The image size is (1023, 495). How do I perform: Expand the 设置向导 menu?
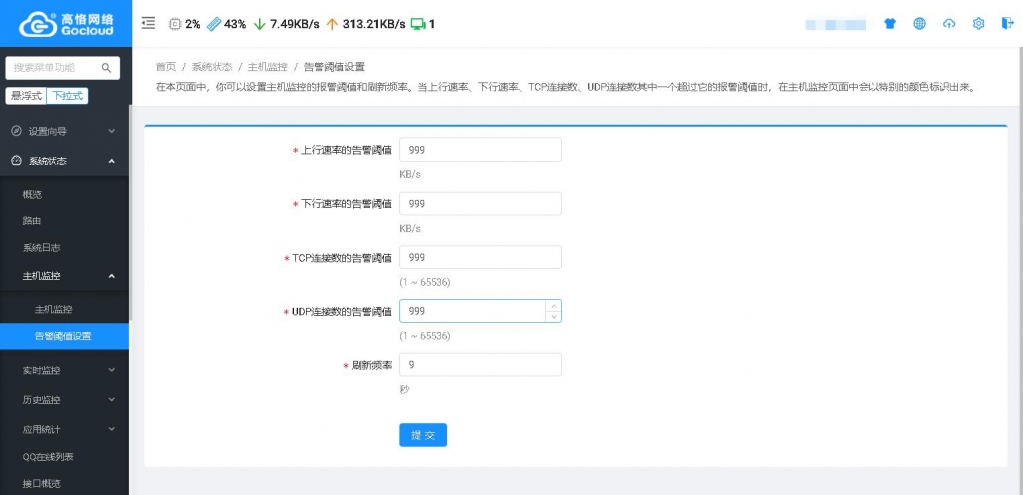point(65,131)
